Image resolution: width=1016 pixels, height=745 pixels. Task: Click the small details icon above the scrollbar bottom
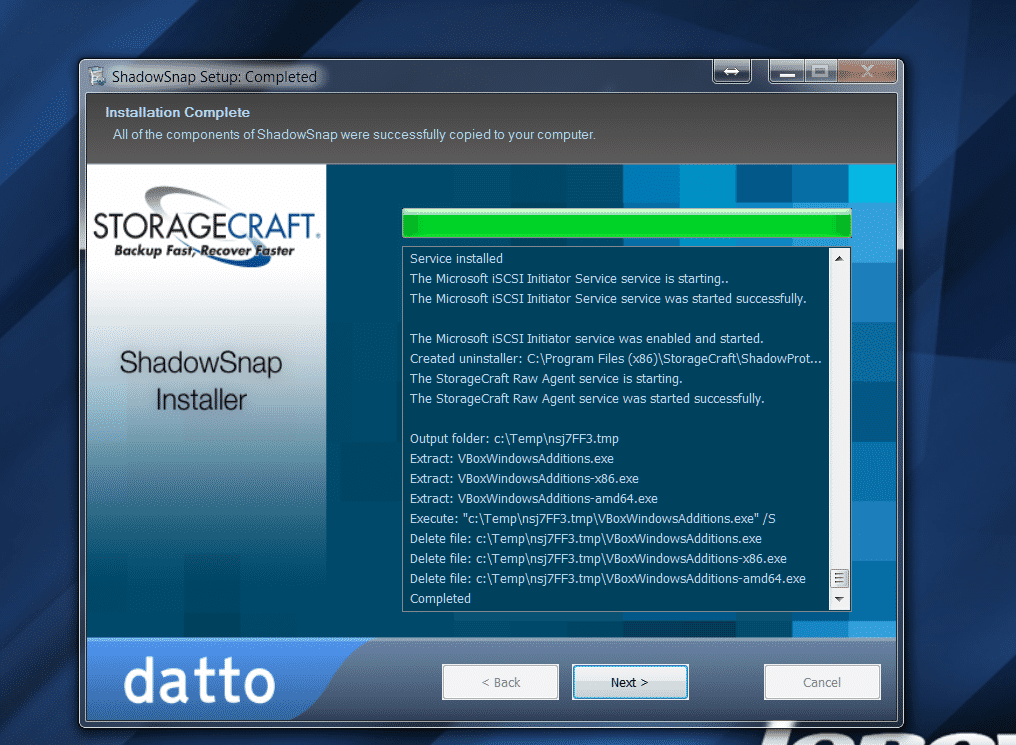click(x=838, y=578)
